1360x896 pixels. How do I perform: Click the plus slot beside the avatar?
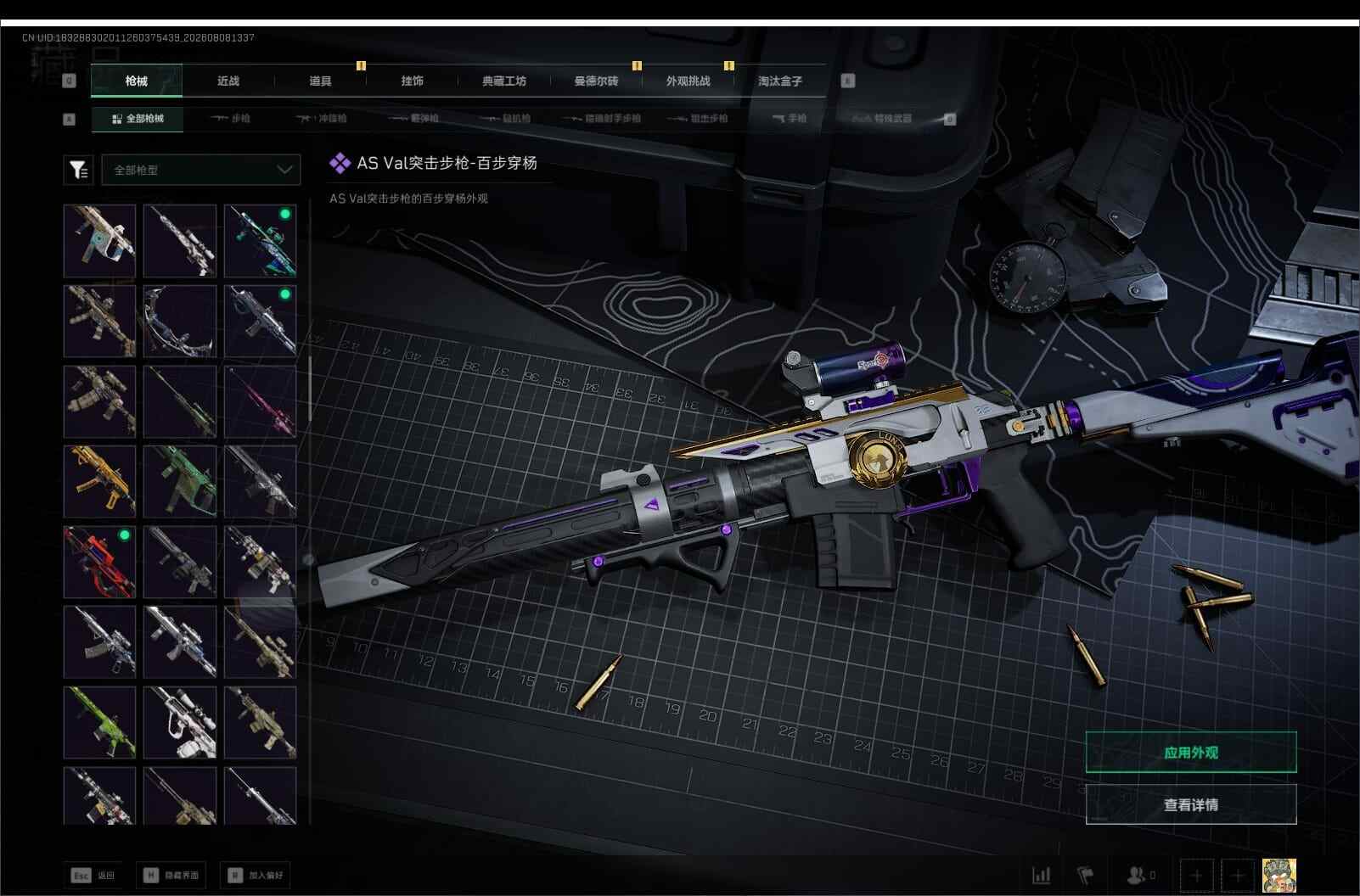[1238, 875]
